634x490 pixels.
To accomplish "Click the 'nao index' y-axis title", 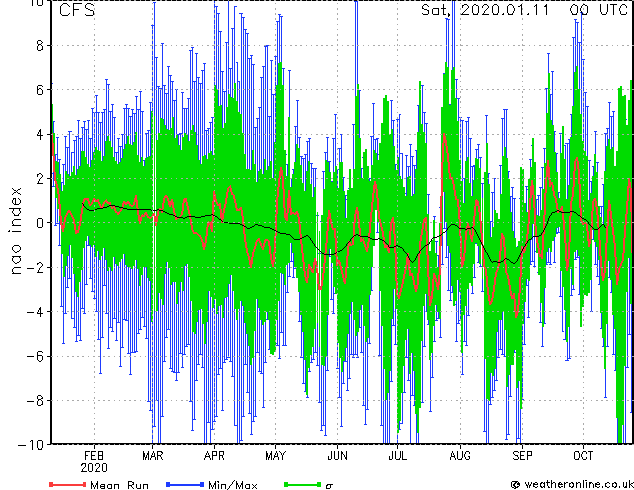I will [x=15, y=231].
